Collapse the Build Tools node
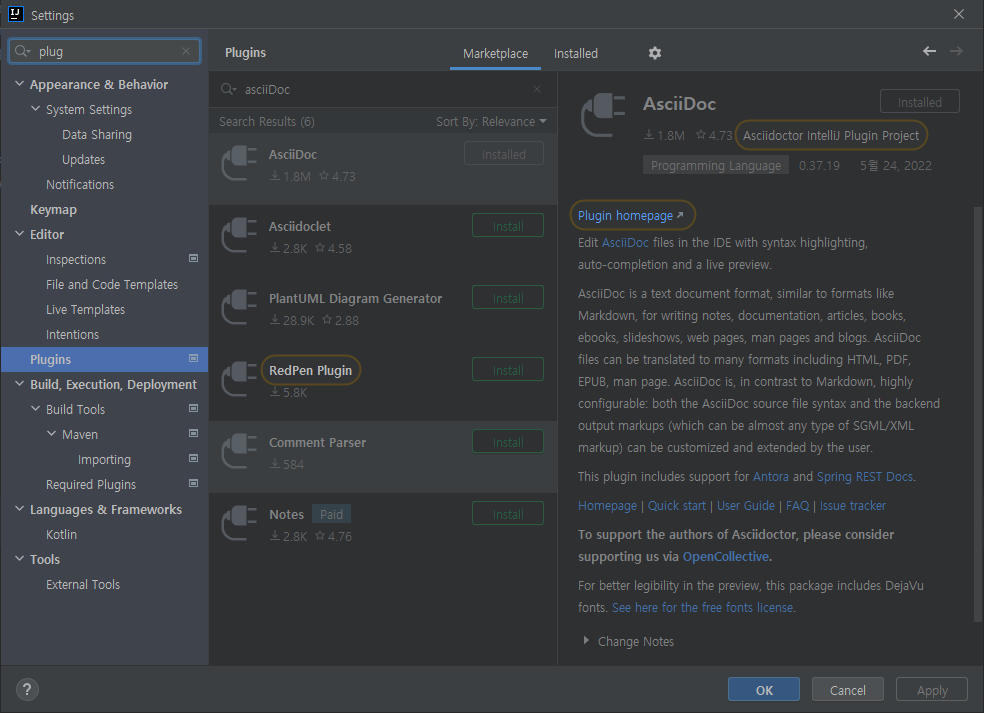The image size is (984, 713). pyautogui.click(x=36, y=409)
